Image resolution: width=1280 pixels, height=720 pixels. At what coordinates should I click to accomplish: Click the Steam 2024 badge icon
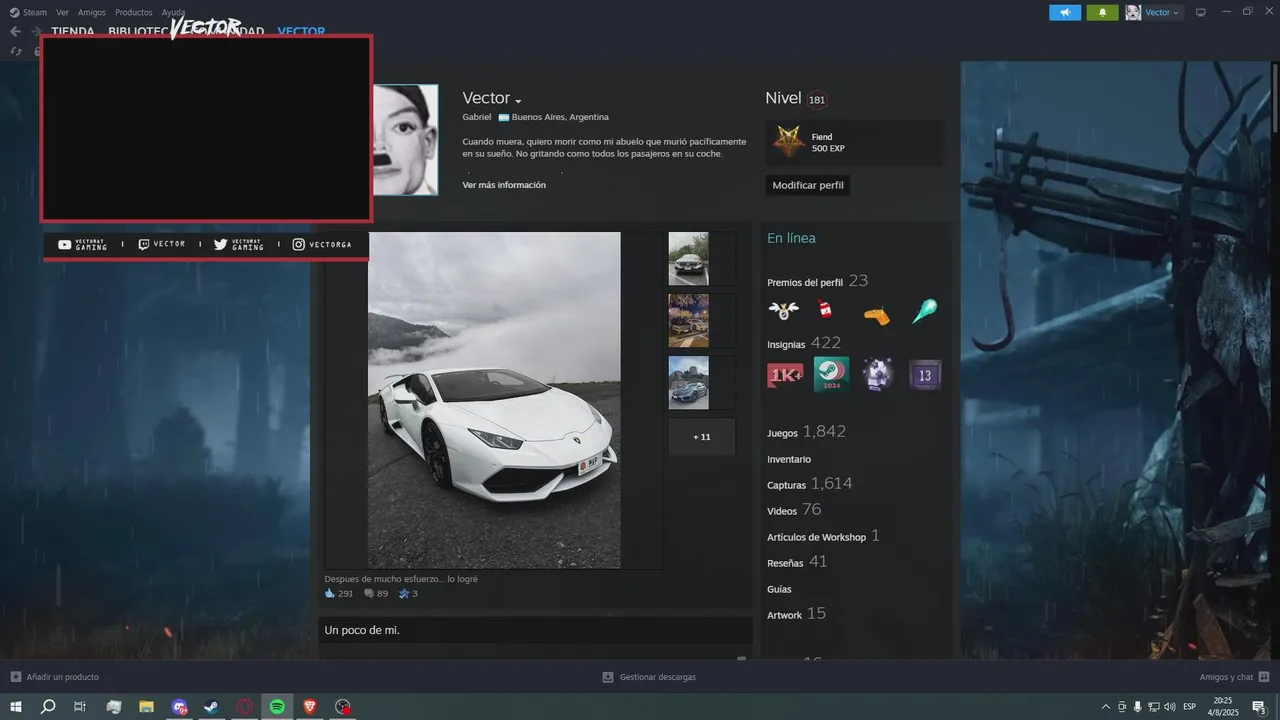[832, 374]
